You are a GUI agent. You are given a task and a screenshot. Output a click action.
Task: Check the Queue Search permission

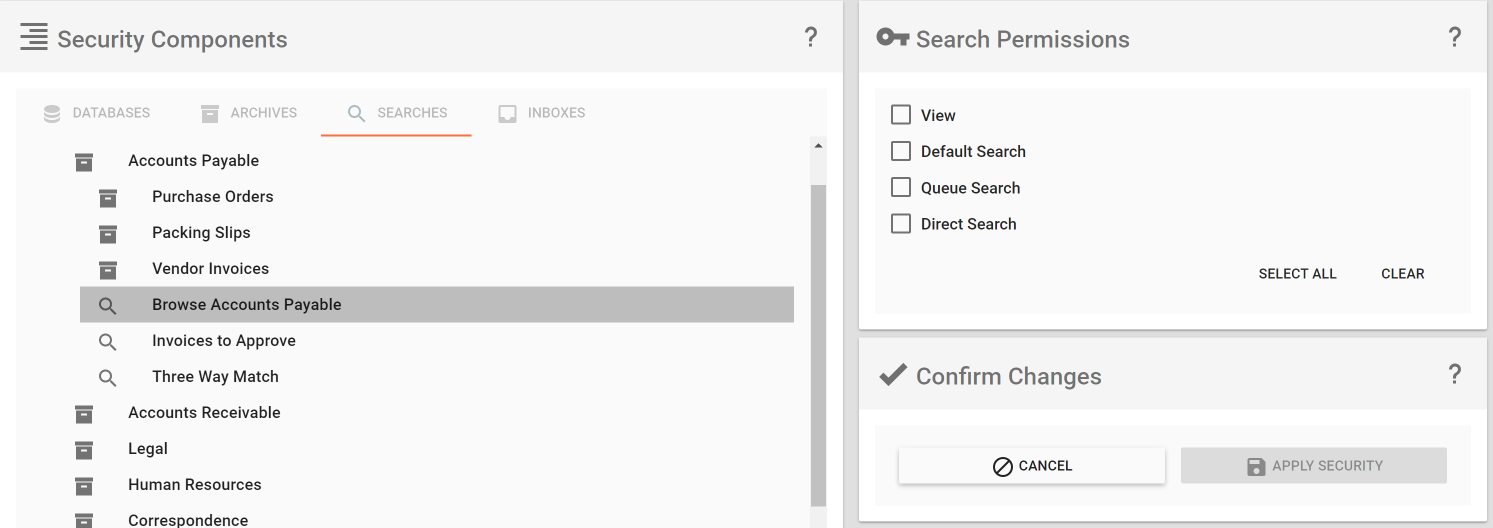[x=901, y=187]
